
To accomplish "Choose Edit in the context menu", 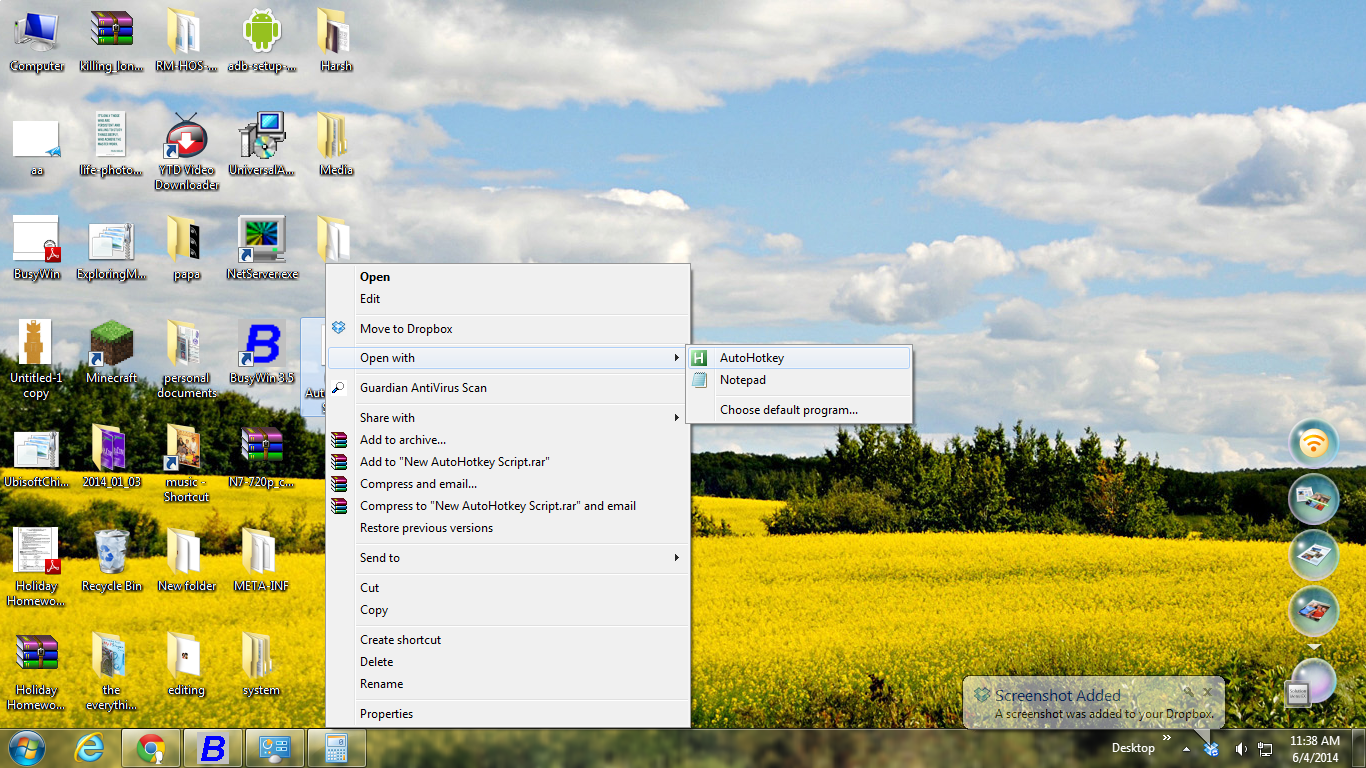I will pyautogui.click(x=508, y=299).
